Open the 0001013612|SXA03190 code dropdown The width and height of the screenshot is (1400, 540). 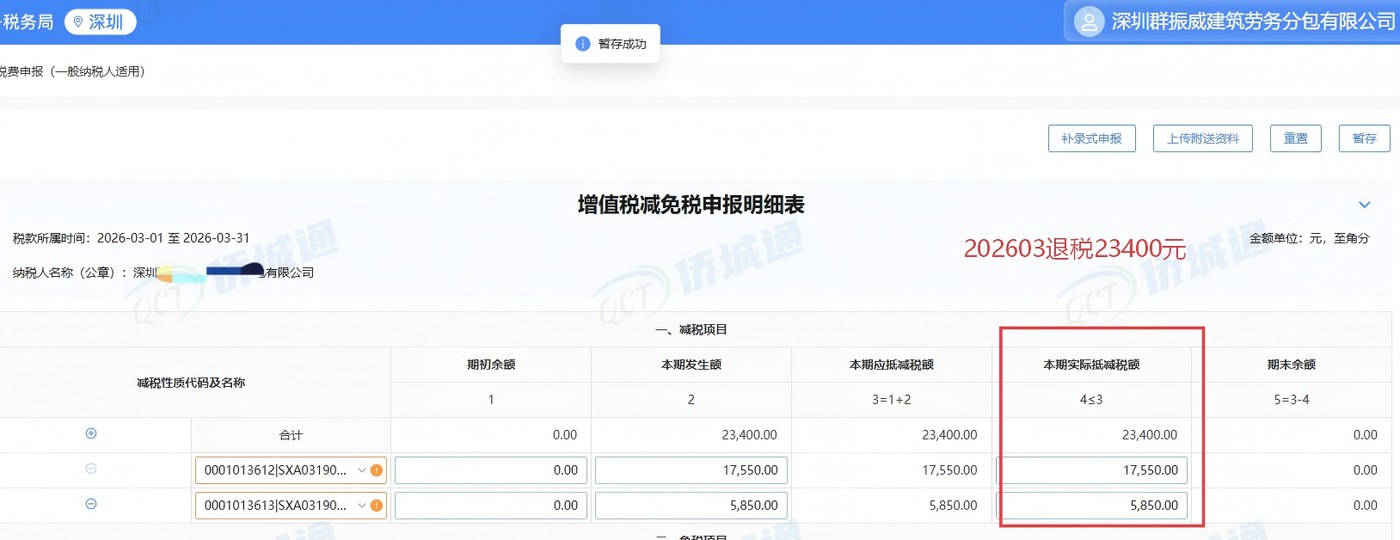pos(290,470)
